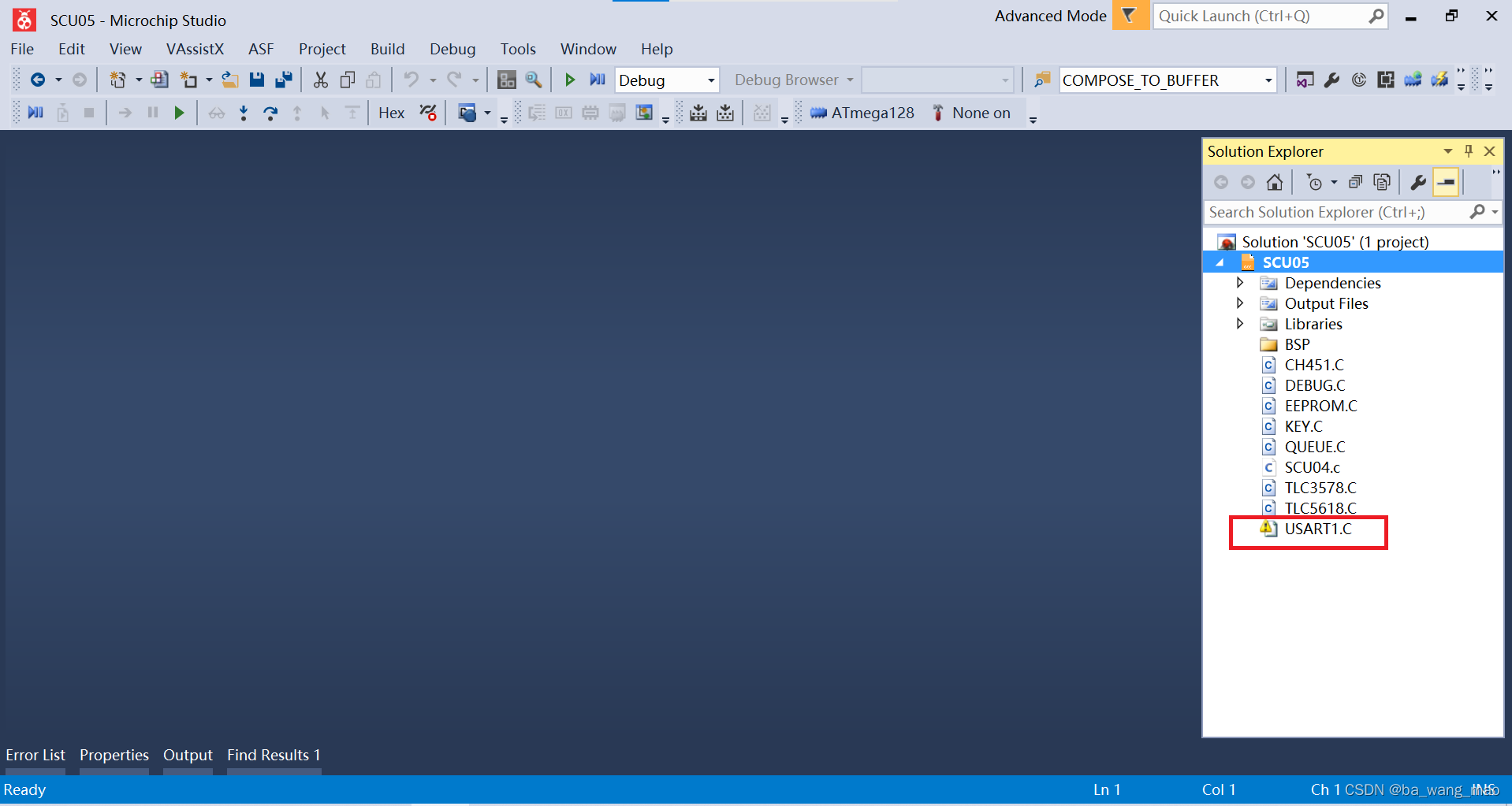Click the Find in Files magnifier icon

534,80
